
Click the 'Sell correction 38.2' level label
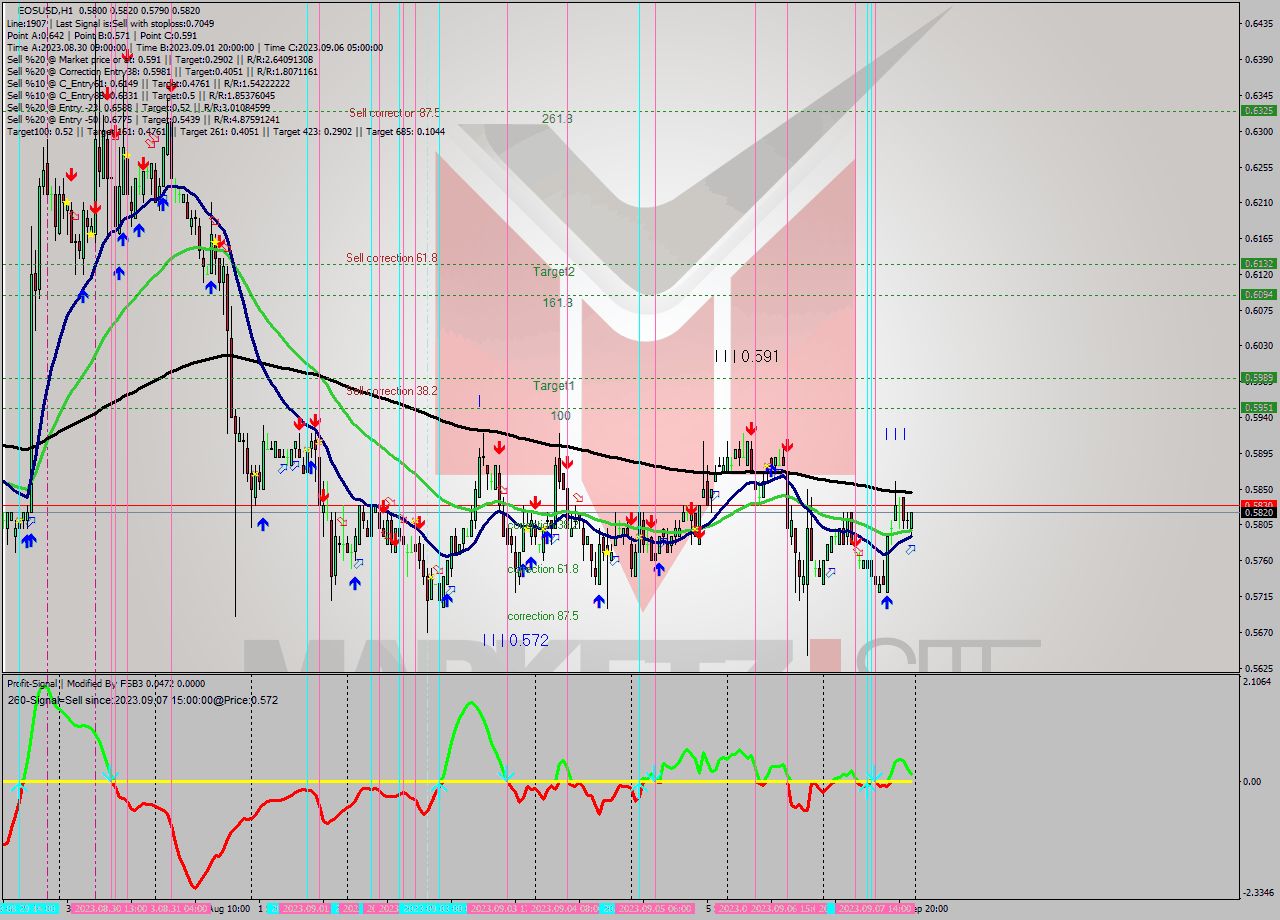[x=392, y=391]
